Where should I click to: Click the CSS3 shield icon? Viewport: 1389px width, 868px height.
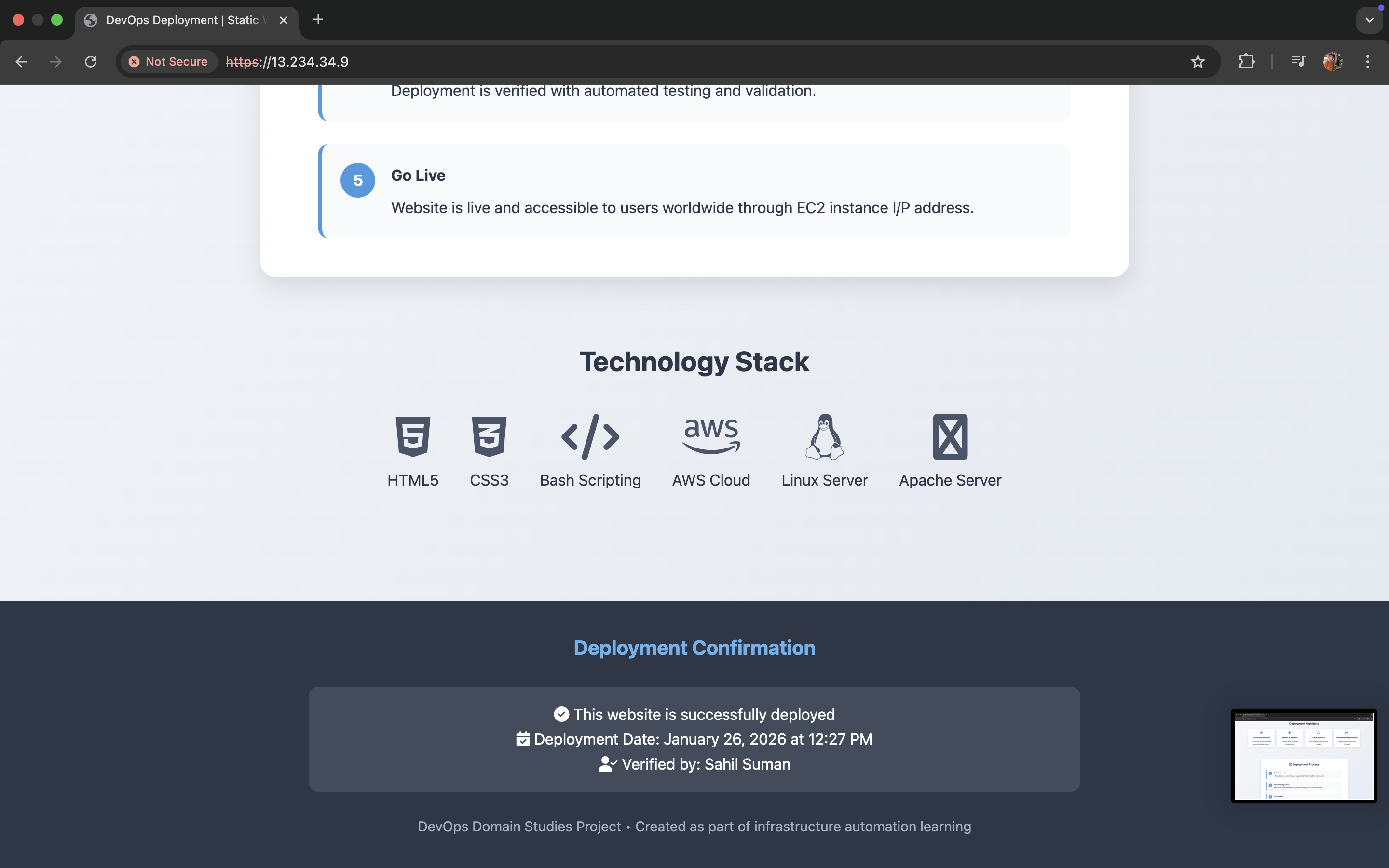coord(489,436)
